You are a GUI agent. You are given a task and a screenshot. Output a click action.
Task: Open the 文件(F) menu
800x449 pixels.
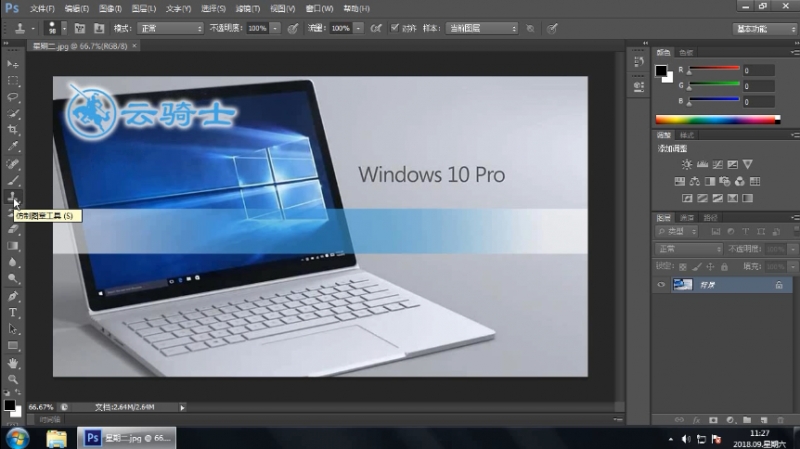pyautogui.click(x=42, y=9)
